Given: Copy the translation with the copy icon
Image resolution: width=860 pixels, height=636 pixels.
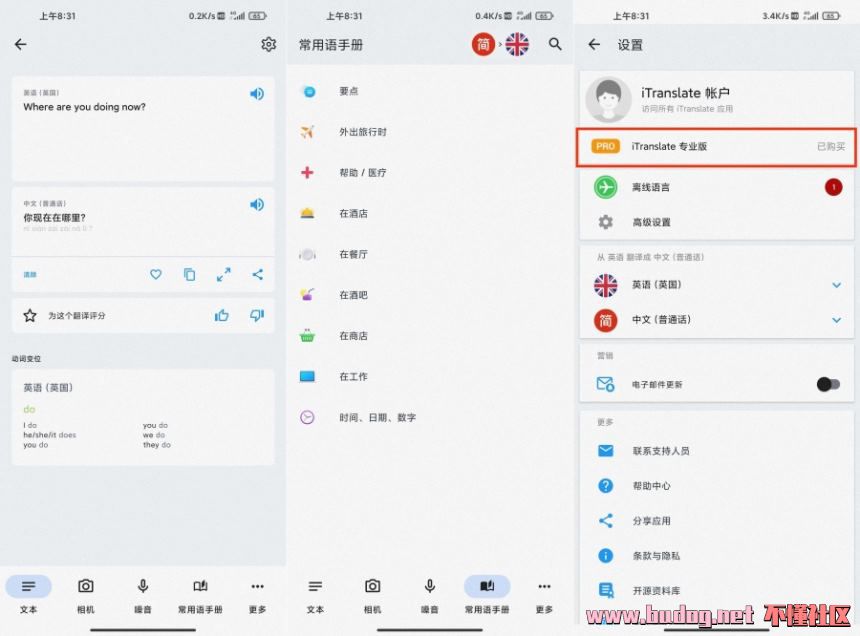Looking at the screenshot, I should [190, 274].
